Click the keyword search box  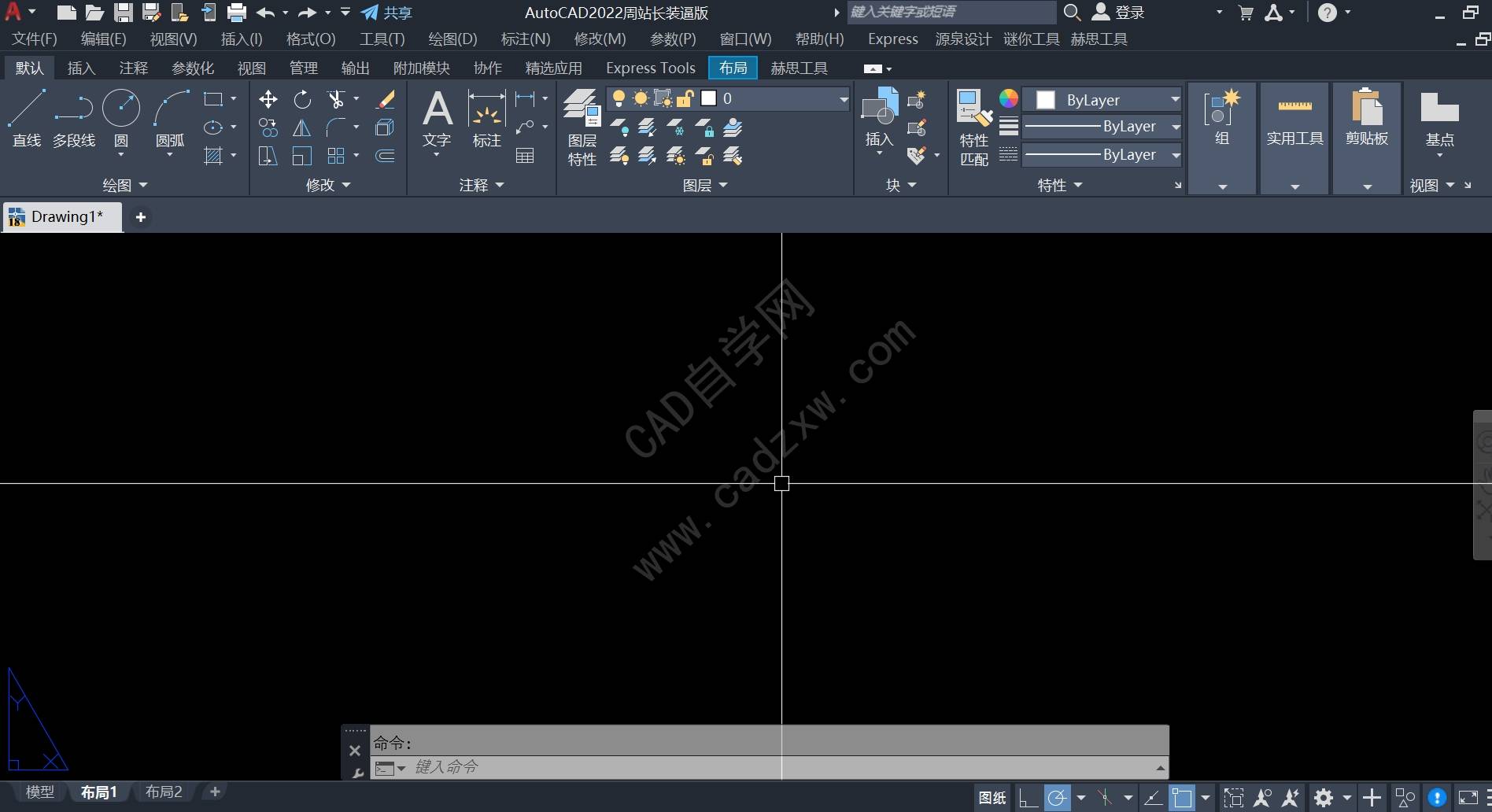951,12
